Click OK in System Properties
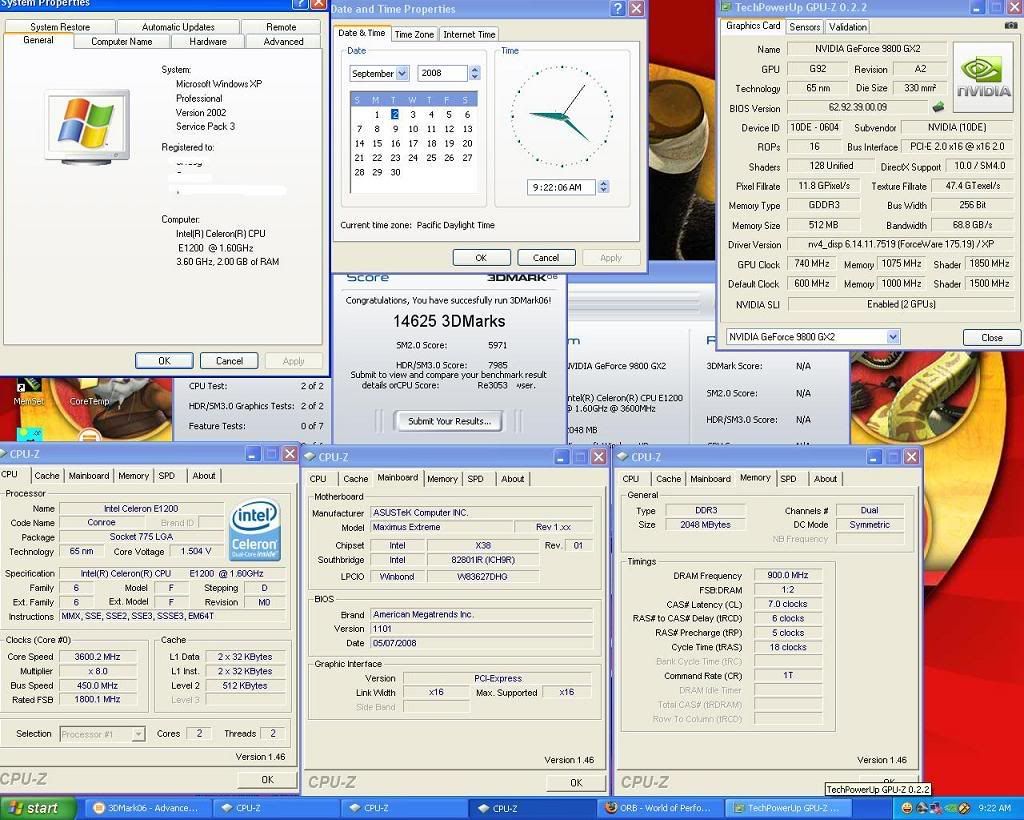 click(165, 361)
